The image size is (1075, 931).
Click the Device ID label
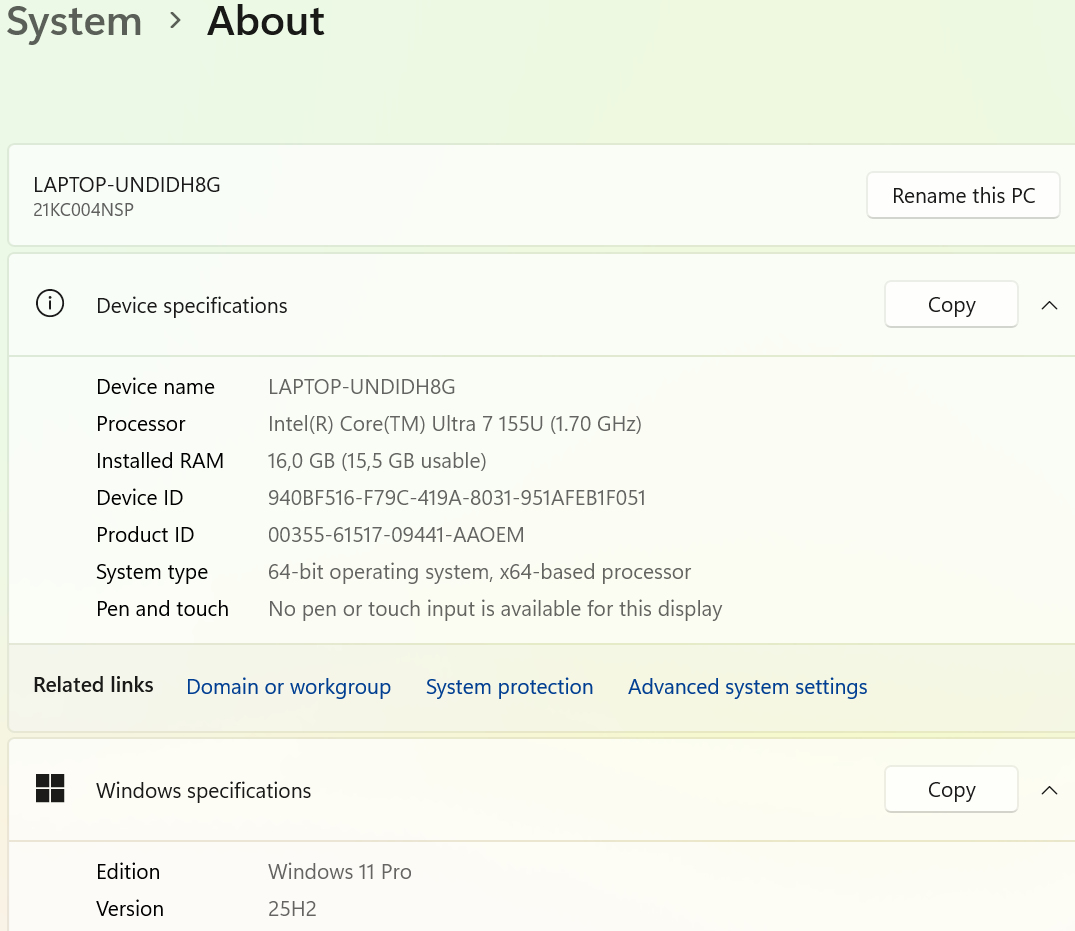click(140, 498)
